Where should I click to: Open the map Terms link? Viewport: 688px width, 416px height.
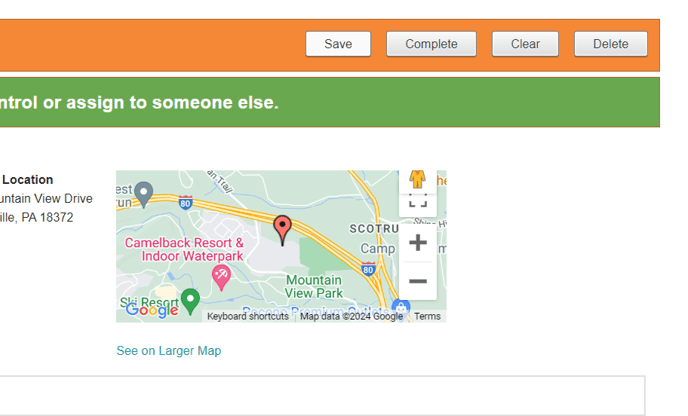(427, 316)
